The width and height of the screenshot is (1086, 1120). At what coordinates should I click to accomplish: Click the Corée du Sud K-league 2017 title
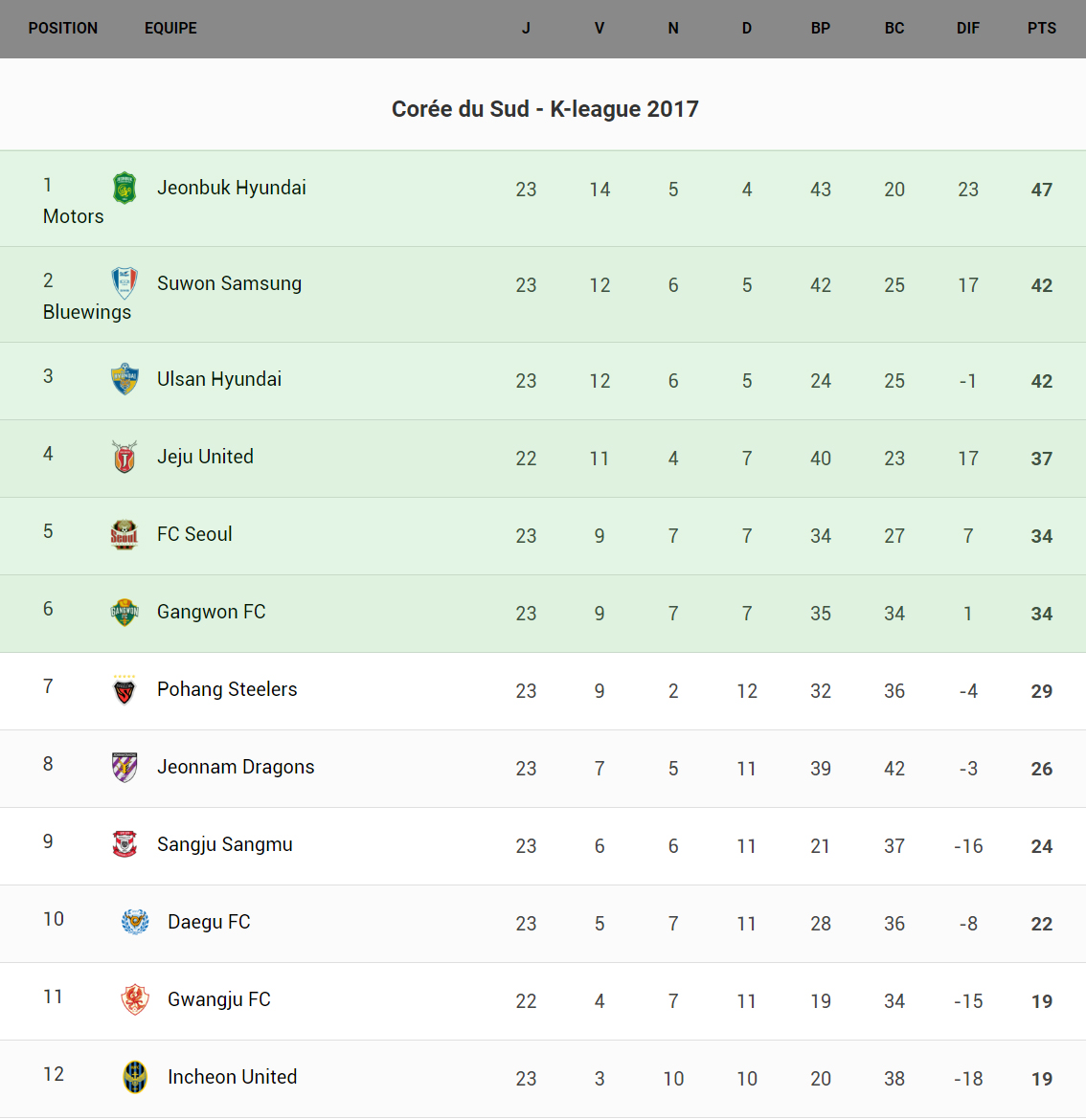[x=545, y=109]
